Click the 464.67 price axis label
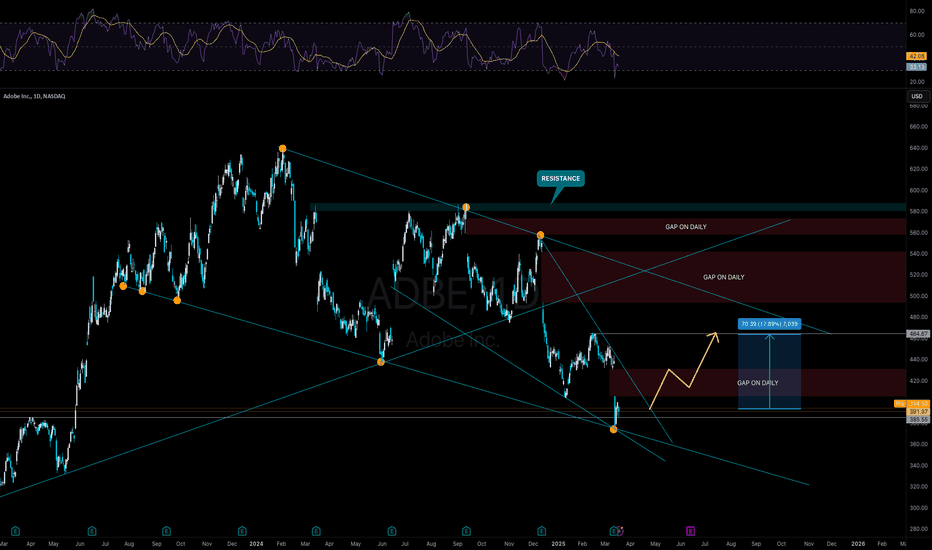 point(917,334)
